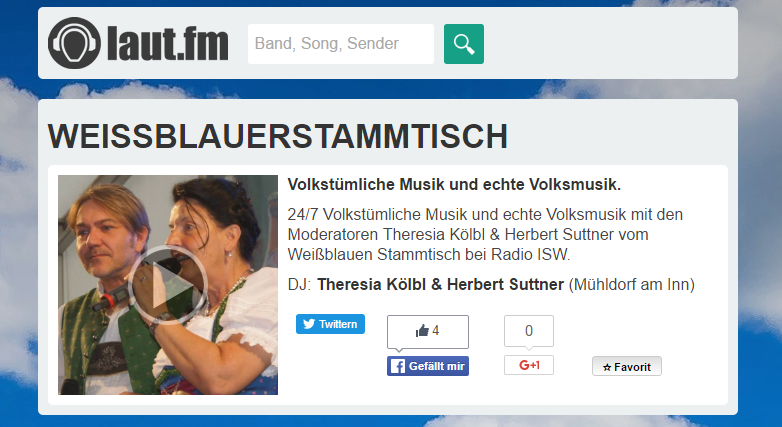Click the headphone head logo icon
The height and width of the screenshot is (427, 782).
(74, 43)
